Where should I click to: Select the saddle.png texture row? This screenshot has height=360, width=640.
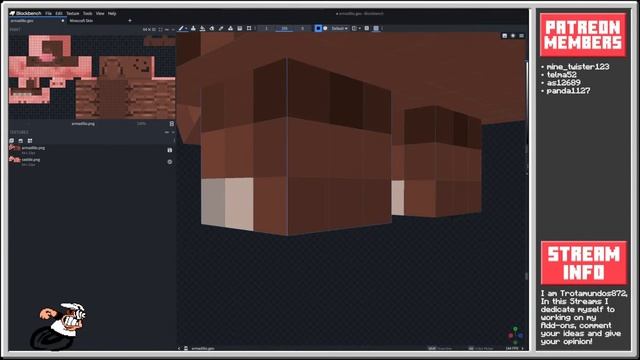coord(92,162)
